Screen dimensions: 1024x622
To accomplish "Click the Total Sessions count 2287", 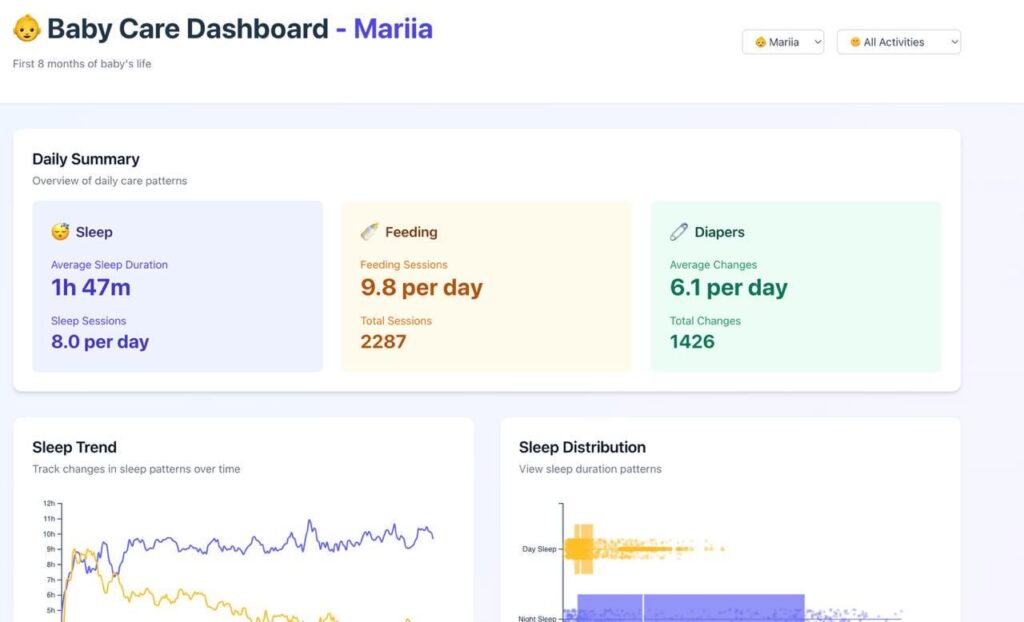I will [383, 342].
